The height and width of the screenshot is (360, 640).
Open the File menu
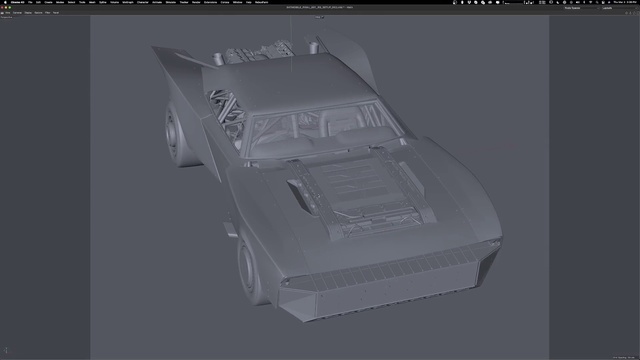click(x=30, y=2)
